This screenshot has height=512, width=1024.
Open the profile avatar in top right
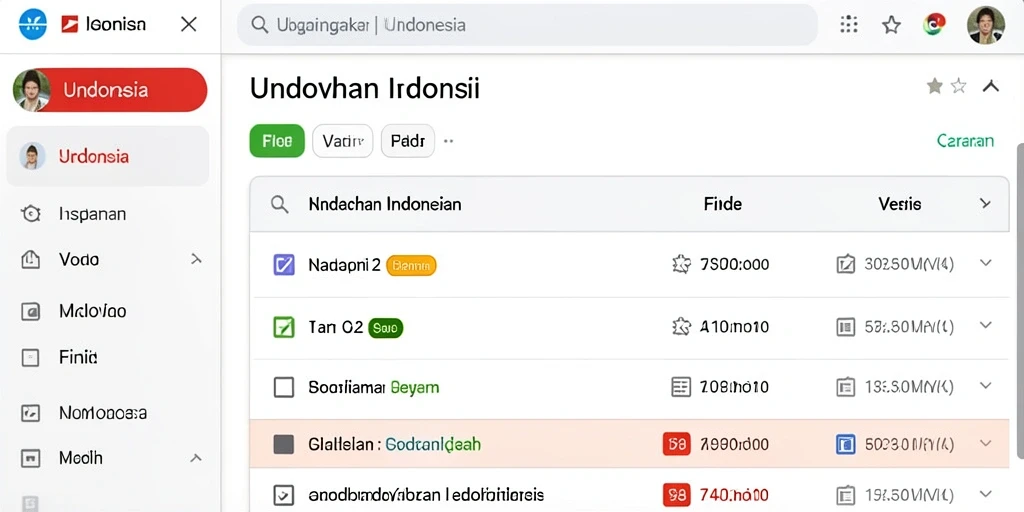(985, 25)
